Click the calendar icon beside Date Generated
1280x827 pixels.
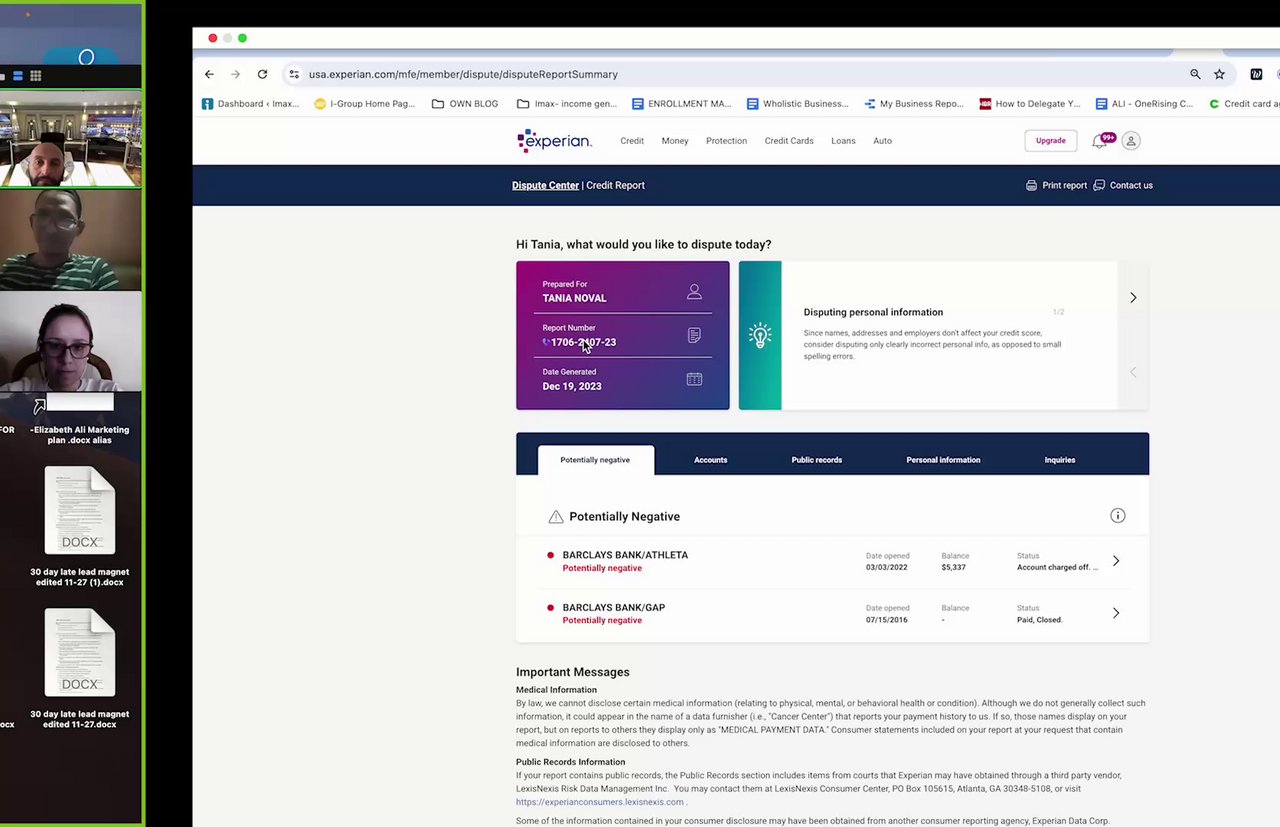tap(694, 379)
